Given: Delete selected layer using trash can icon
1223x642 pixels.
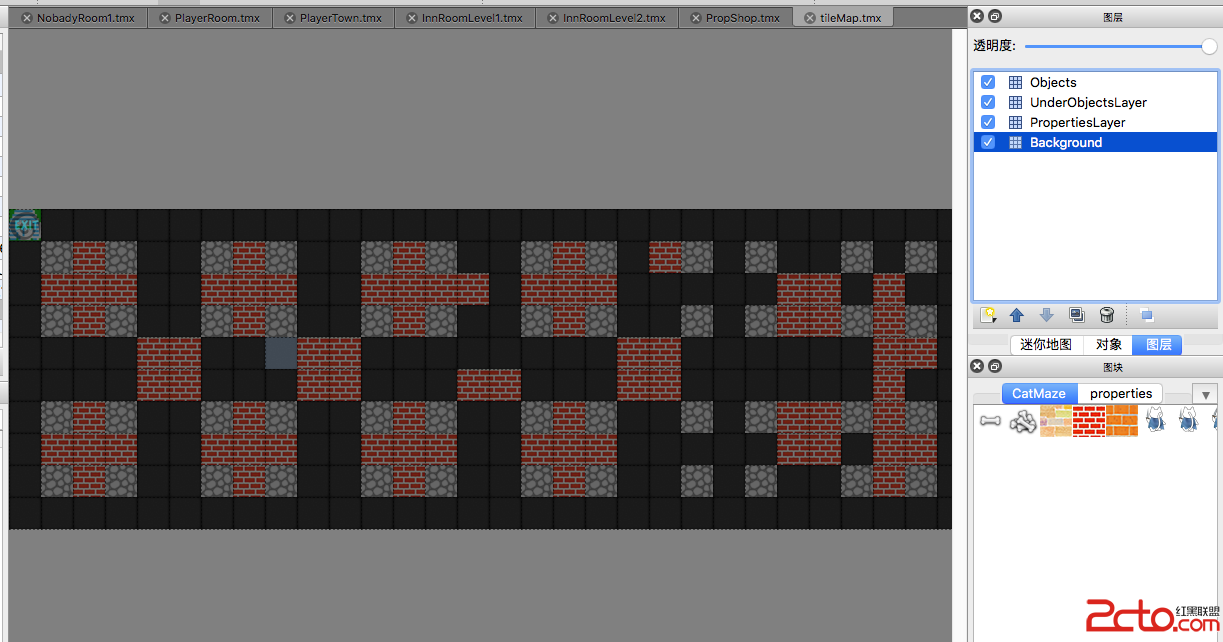Looking at the screenshot, I should pyautogui.click(x=1107, y=315).
